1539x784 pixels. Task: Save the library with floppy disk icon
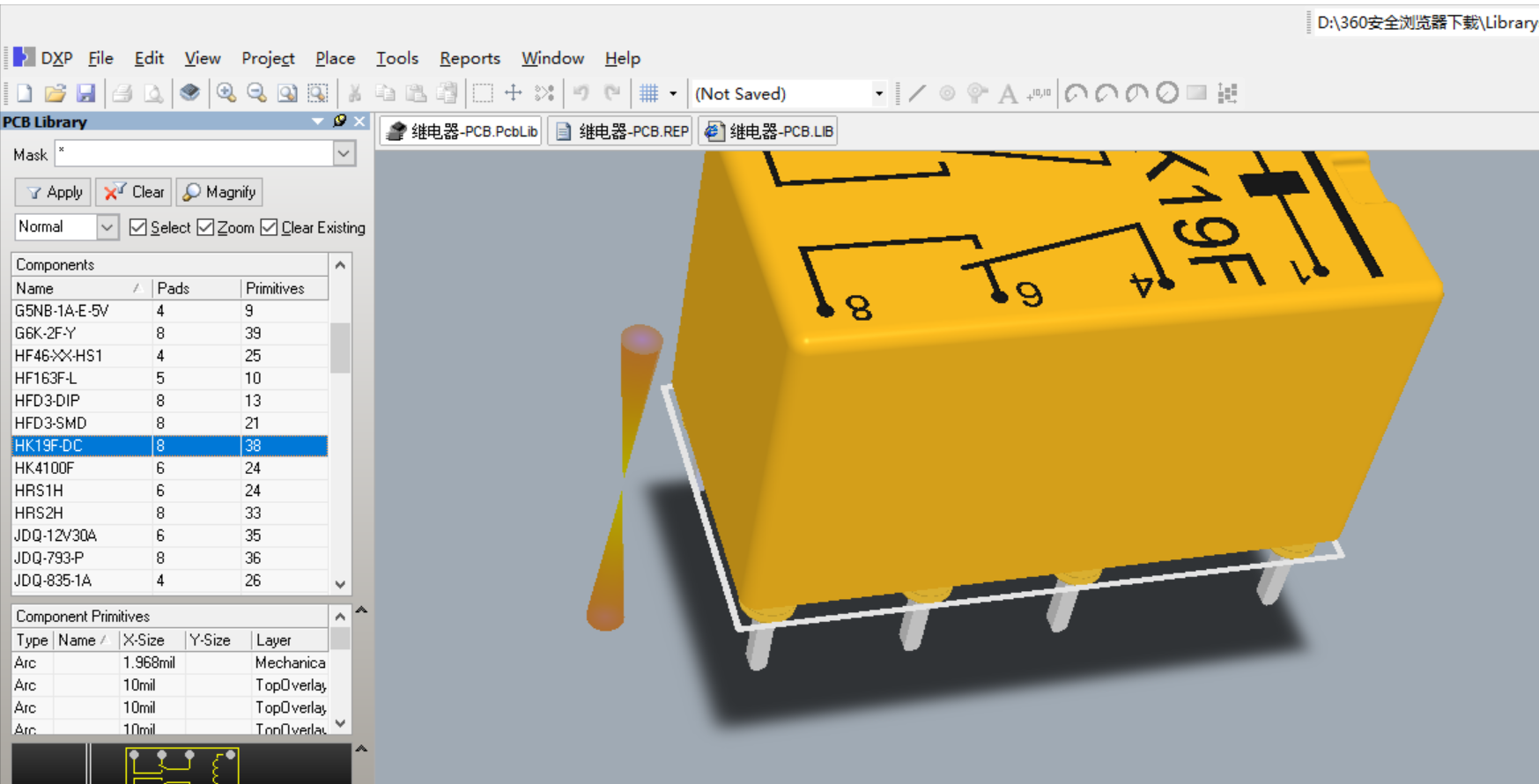pos(85,93)
